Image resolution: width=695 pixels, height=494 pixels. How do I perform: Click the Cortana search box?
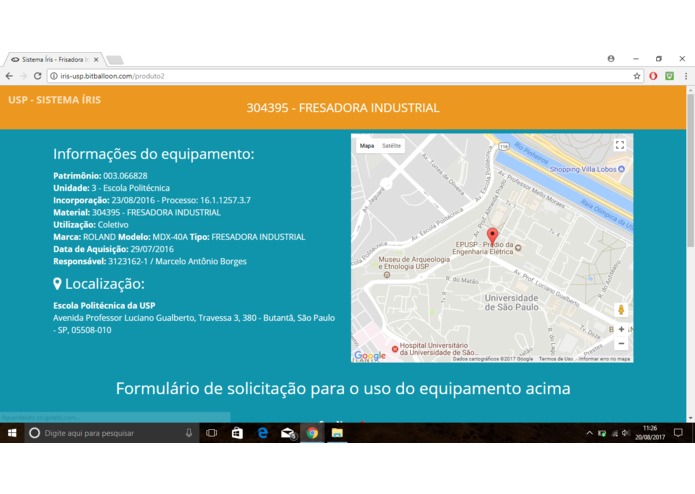click(x=111, y=433)
